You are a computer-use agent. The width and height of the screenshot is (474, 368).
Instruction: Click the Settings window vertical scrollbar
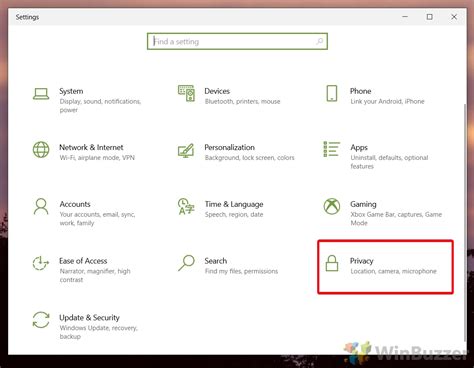click(x=465, y=222)
